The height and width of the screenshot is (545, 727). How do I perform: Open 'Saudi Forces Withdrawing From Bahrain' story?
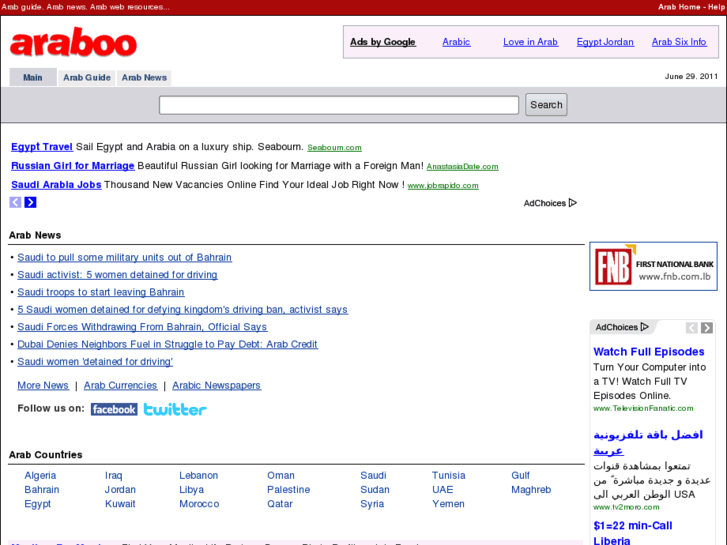(142, 327)
